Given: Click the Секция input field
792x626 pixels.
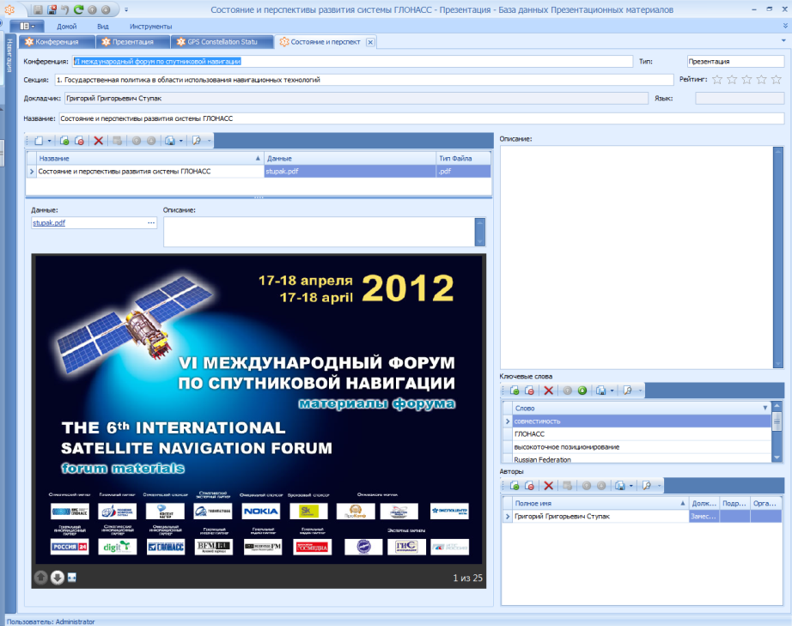Looking at the screenshot, I should pyautogui.click(x=364, y=80).
